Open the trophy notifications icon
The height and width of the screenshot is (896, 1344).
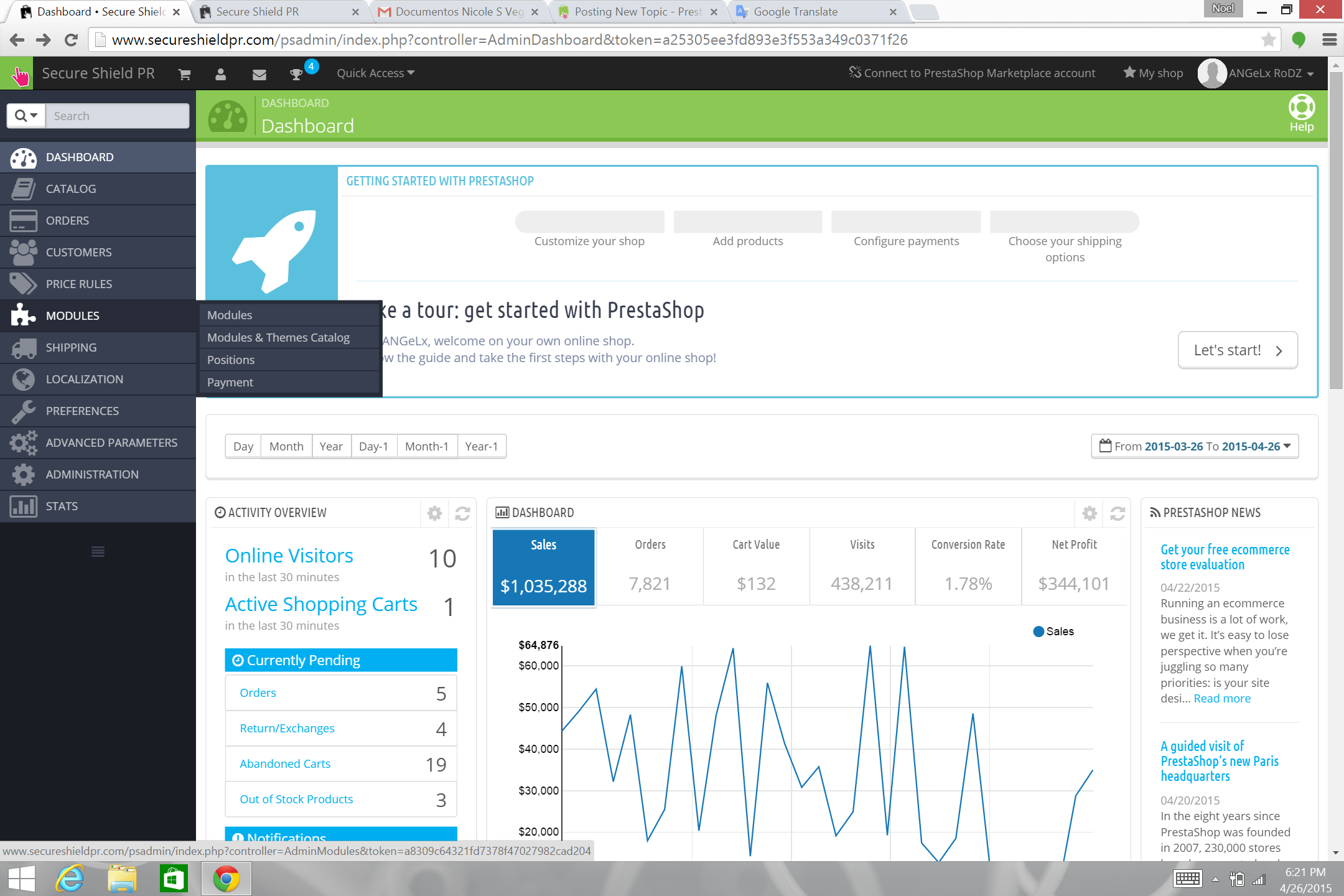(x=297, y=74)
